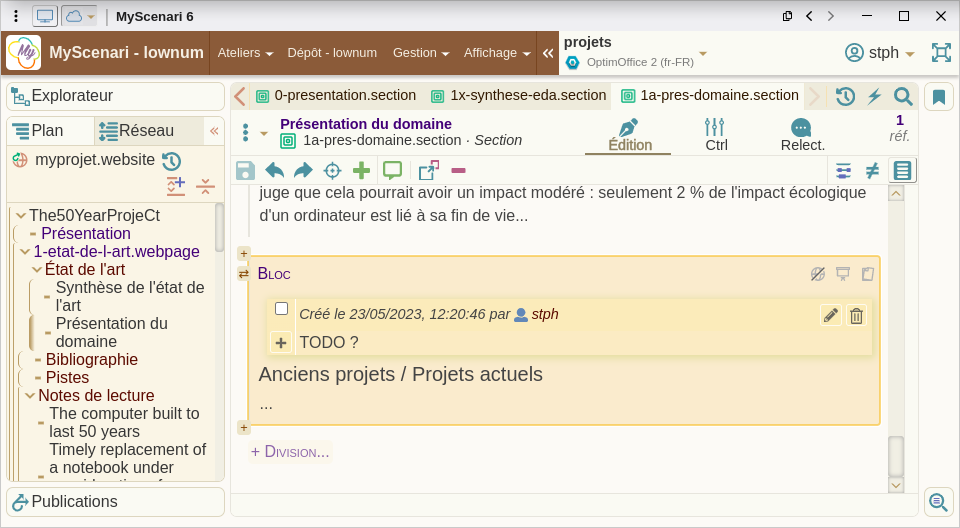Select Bibliographie in the plan tree
The height and width of the screenshot is (528, 960).
click(91, 360)
